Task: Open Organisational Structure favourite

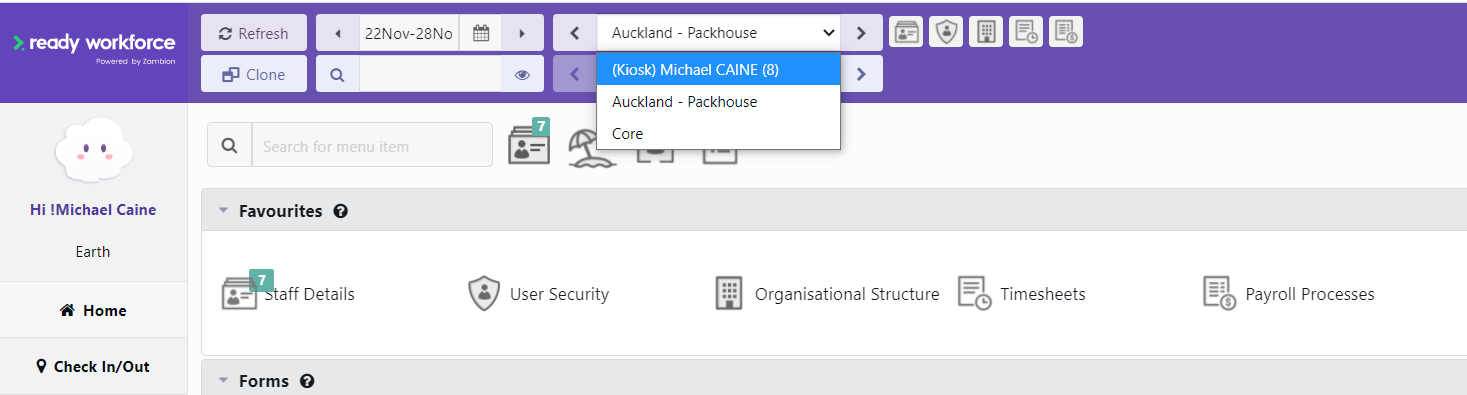Action: pyautogui.click(x=827, y=294)
